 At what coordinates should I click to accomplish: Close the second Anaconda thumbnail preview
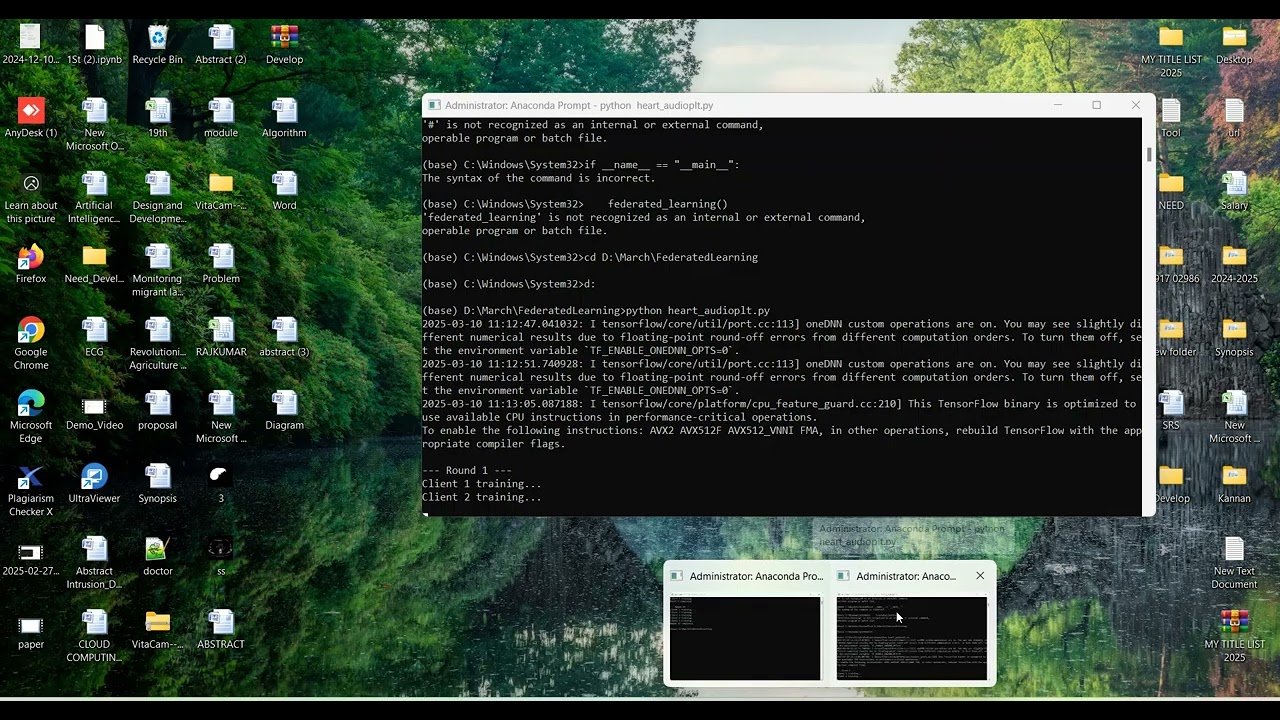[x=980, y=576]
